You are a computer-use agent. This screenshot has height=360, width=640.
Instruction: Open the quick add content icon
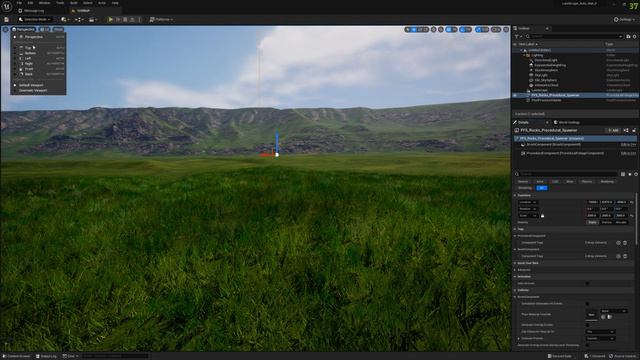pyautogui.click(x=64, y=19)
